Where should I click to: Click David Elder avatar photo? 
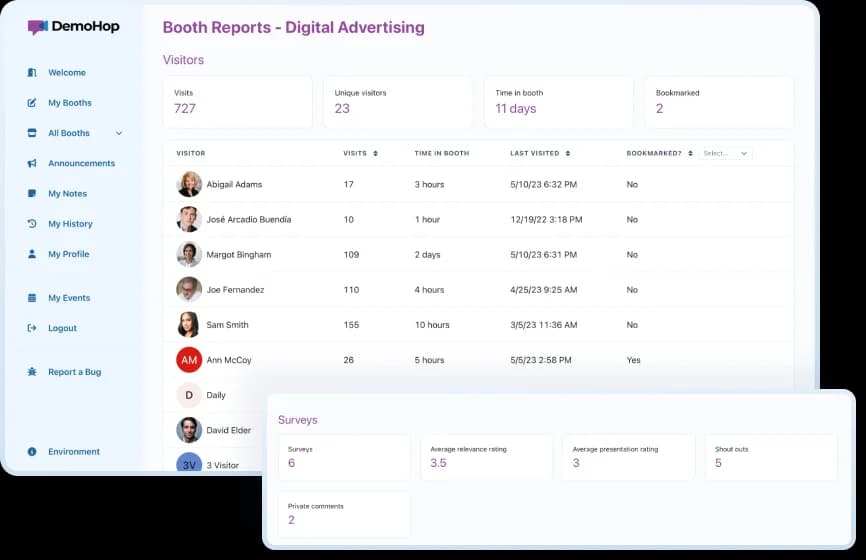pyautogui.click(x=189, y=430)
